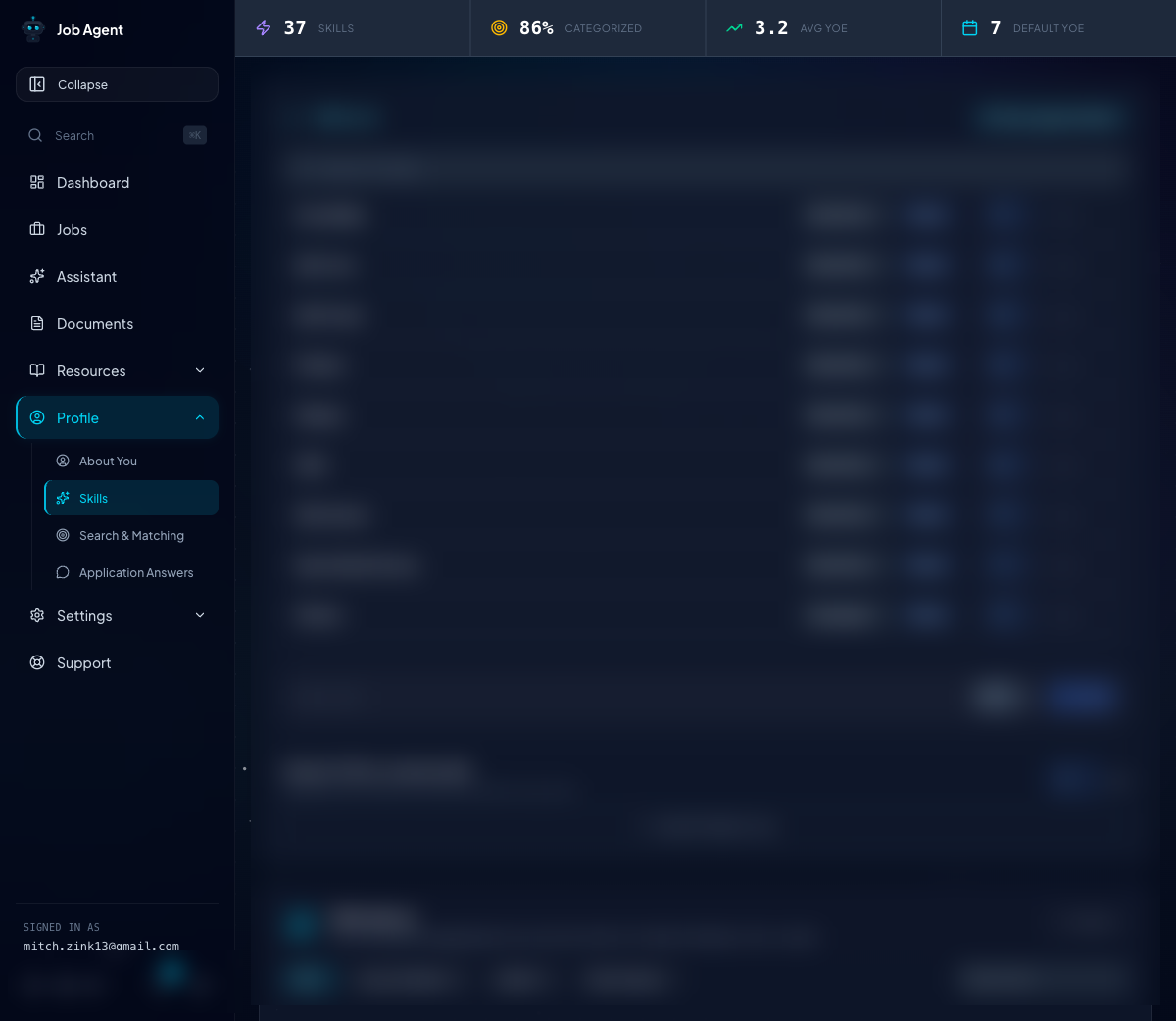The image size is (1176, 1021).
Task: Click the Documents file icon
Action: tap(37, 323)
